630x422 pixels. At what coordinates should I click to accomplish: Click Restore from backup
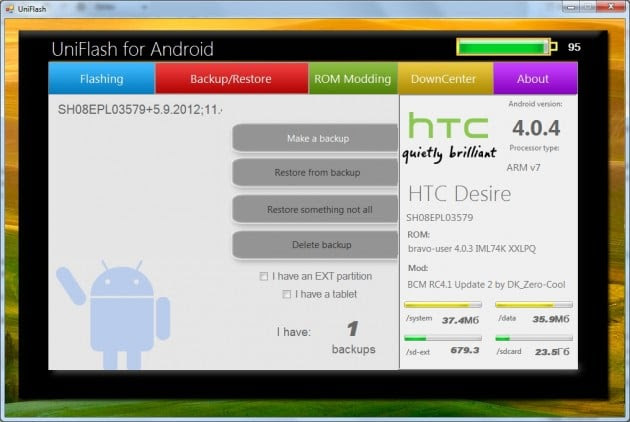[x=315, y=172]
